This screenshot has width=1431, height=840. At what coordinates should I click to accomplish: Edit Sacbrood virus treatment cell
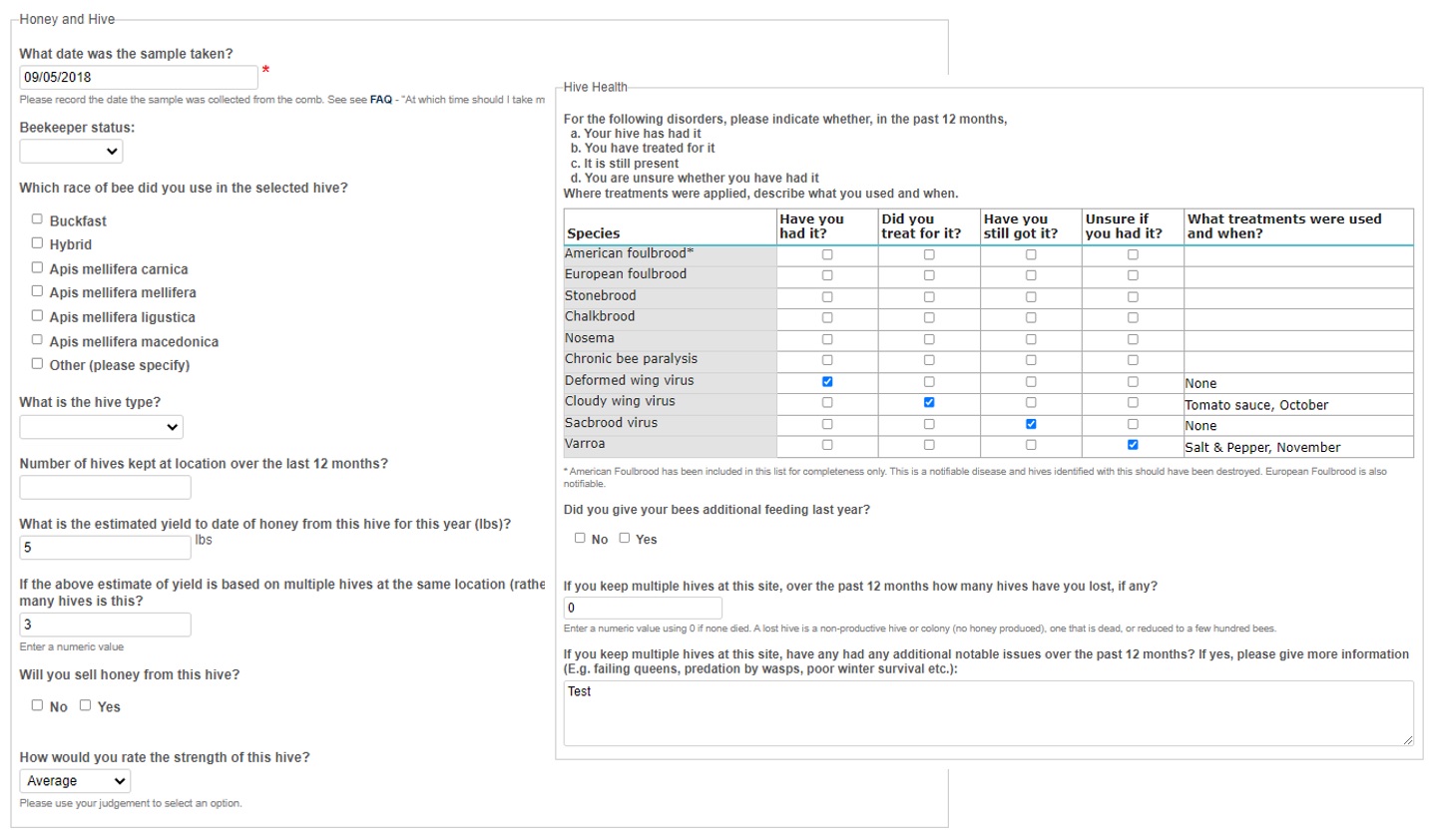[1298, 426]
